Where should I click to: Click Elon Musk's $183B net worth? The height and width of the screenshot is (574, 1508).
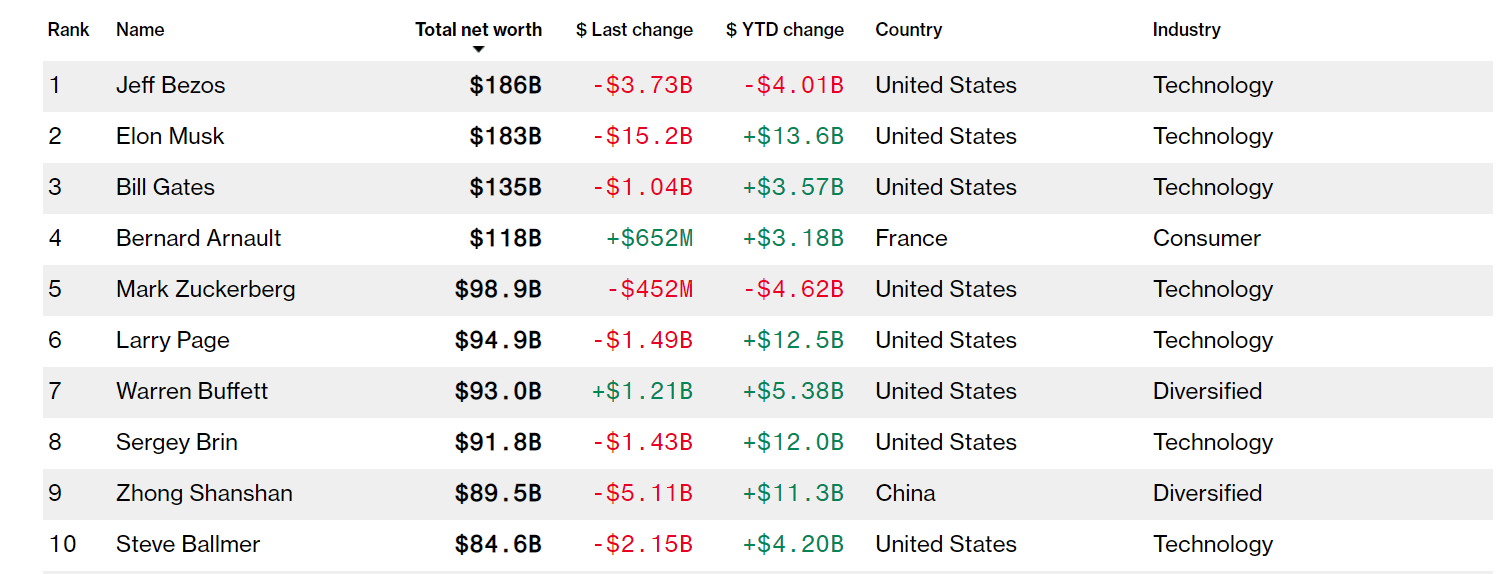click(506, 137)
